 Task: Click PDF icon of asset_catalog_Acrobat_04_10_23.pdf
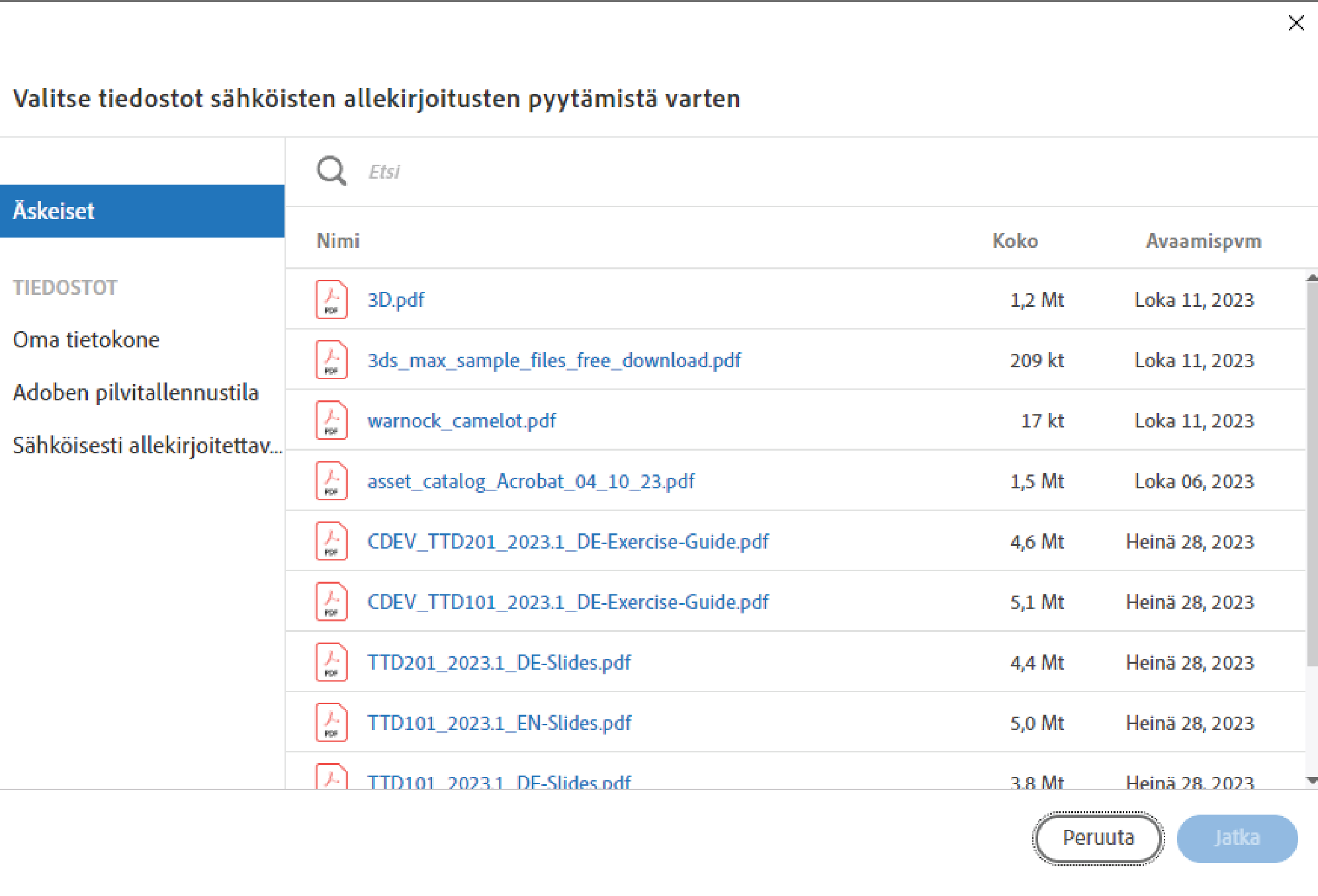point(331,481)
